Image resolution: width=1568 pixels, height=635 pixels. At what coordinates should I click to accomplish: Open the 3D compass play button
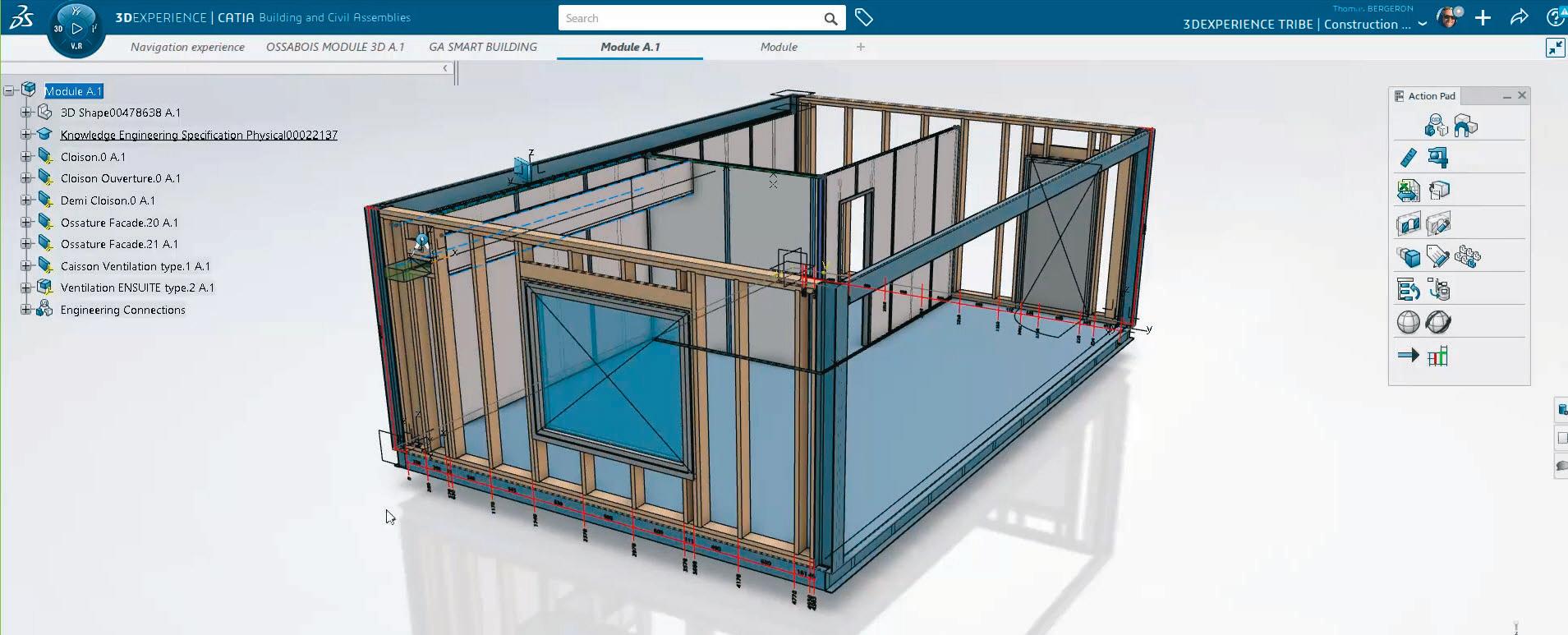pos(76,28)
